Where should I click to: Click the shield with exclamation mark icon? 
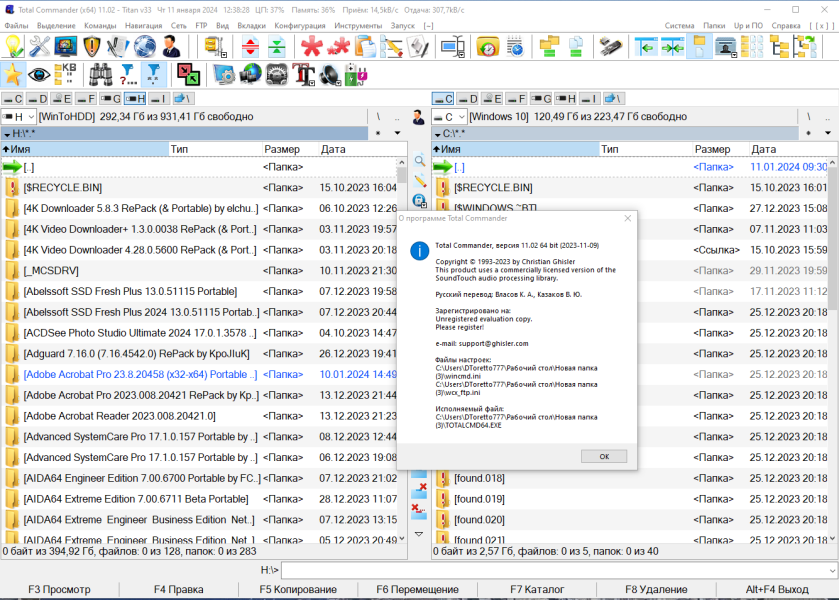pos(92,47)
